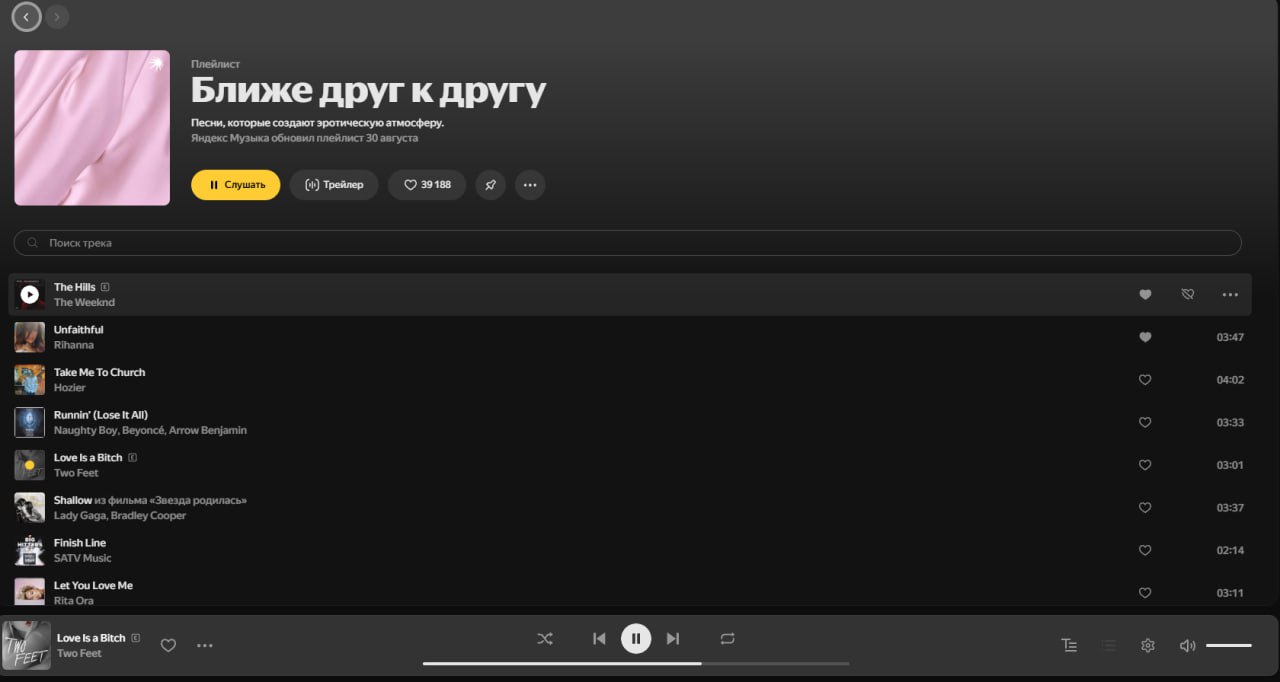This screenshot has height=682, width=1280.
Task: Click Runnin' (Lose It All) album thumbnail
Action: [29, 422]
